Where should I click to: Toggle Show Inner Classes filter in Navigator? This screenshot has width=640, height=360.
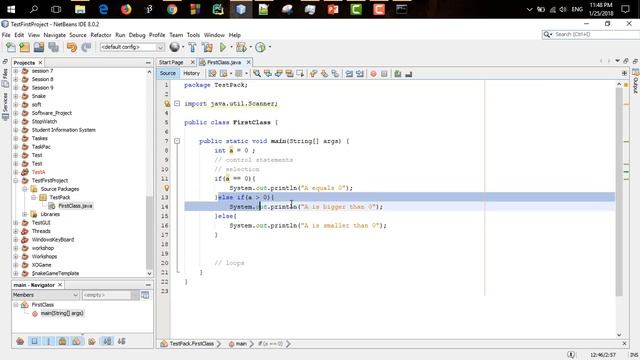click(76, 341)
